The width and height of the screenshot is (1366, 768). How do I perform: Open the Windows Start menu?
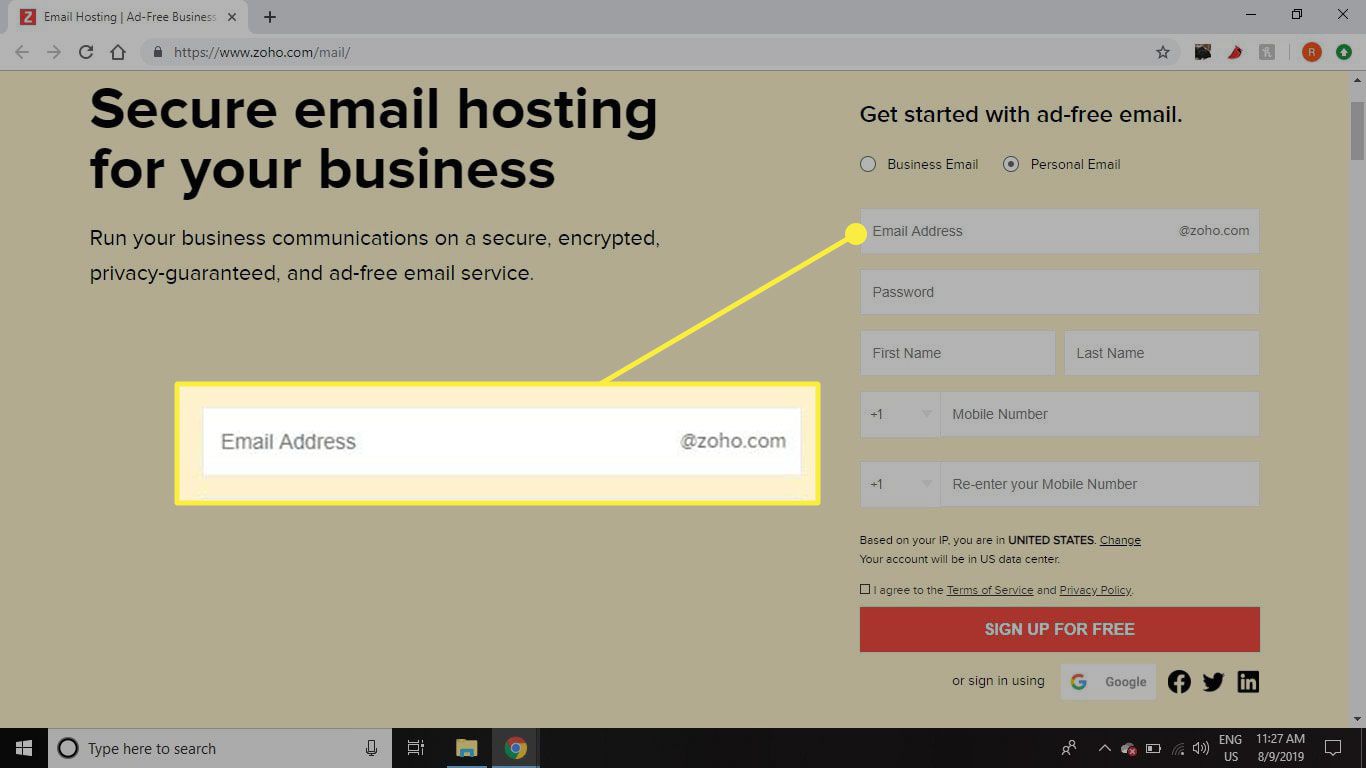point(24,748)
